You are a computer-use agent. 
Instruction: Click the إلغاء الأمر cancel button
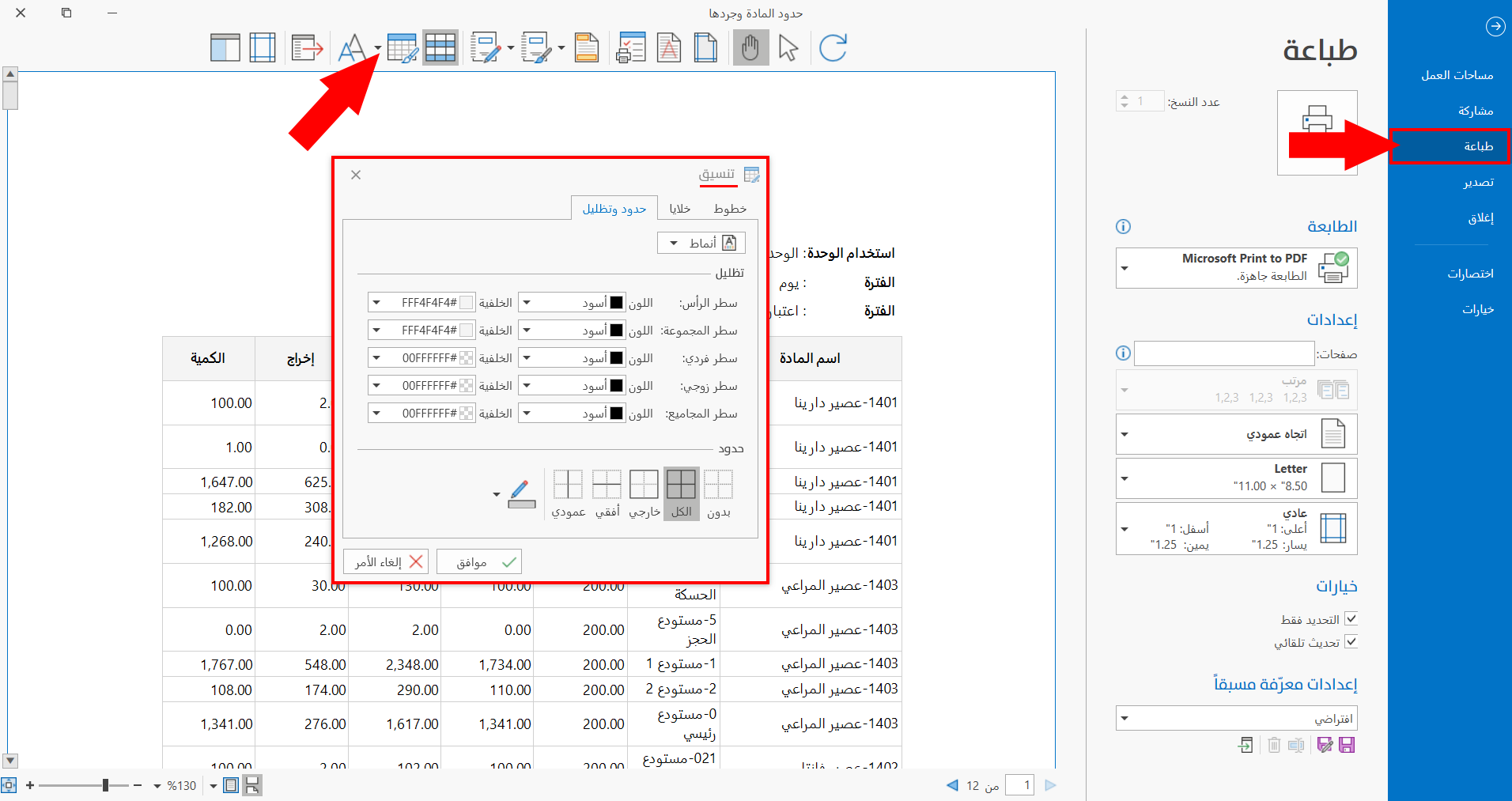pos(386,562)
